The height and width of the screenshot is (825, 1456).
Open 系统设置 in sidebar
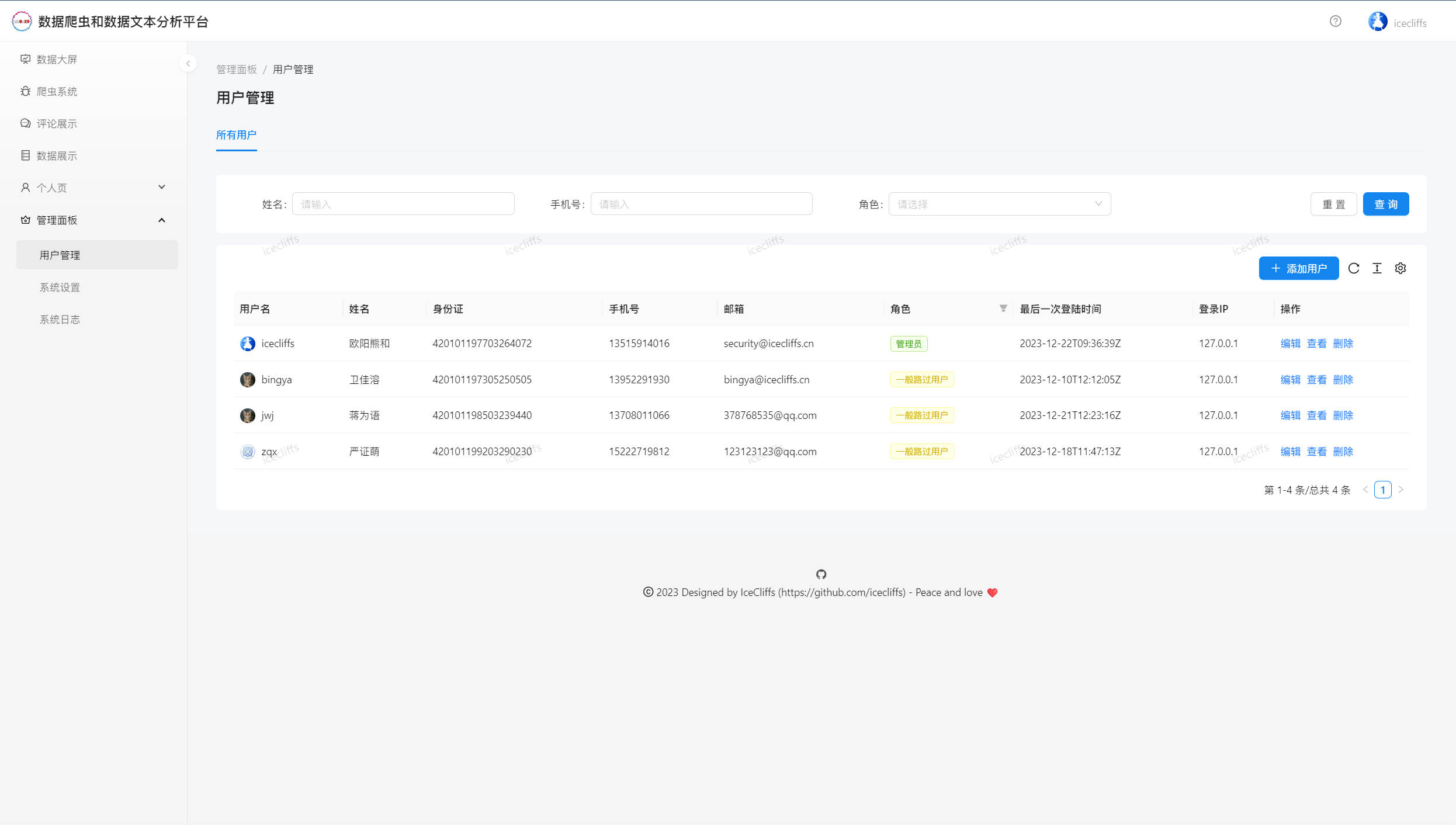coord(60,287)
